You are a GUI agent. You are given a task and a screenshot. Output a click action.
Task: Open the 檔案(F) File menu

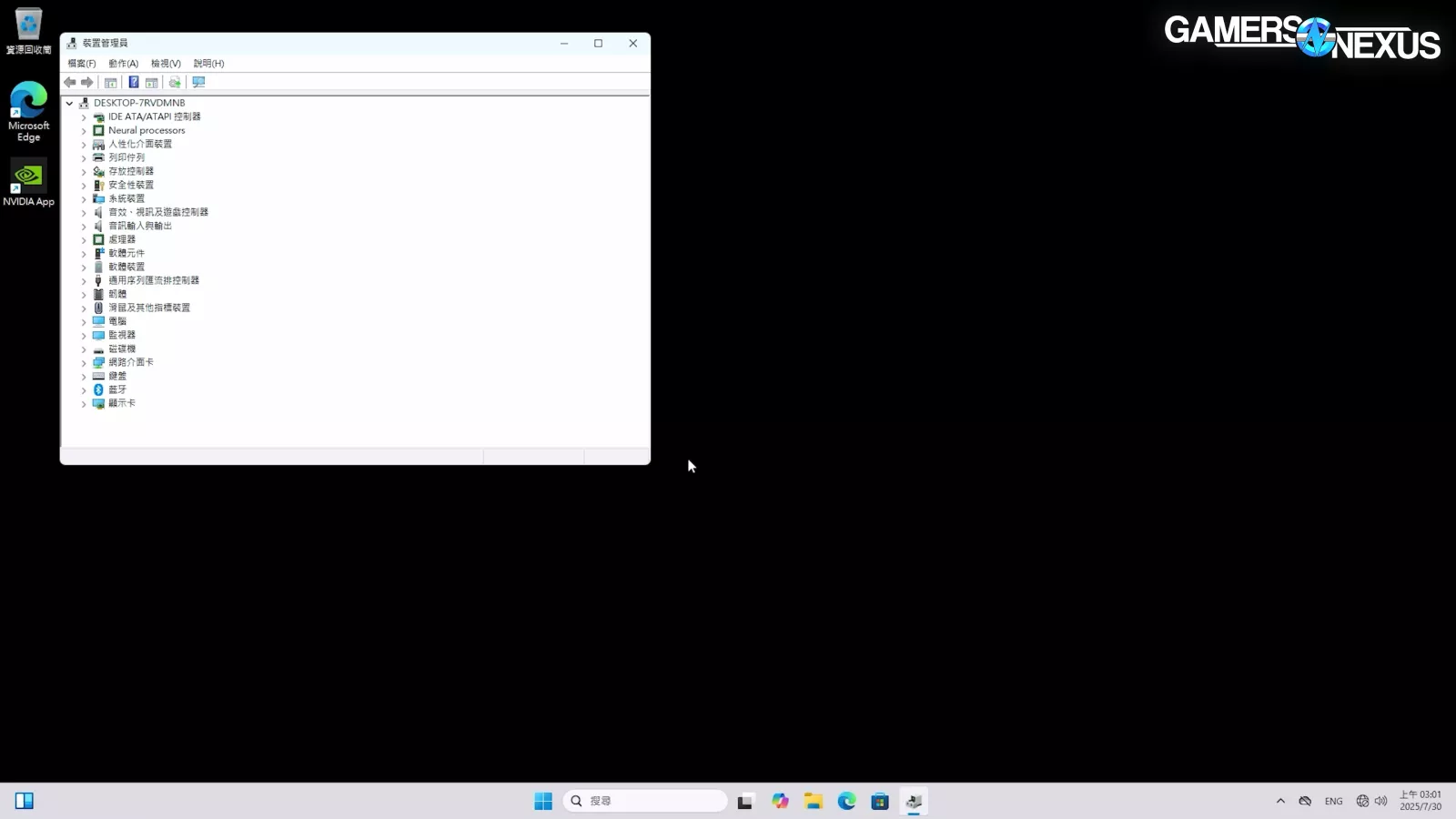[x=81, y=64]
